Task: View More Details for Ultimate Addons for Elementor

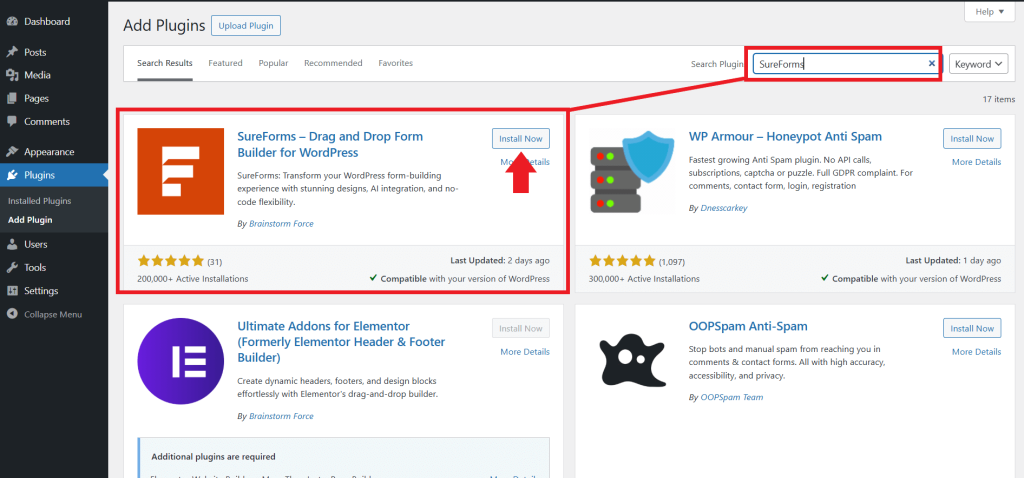Action: tap(525, 352)
